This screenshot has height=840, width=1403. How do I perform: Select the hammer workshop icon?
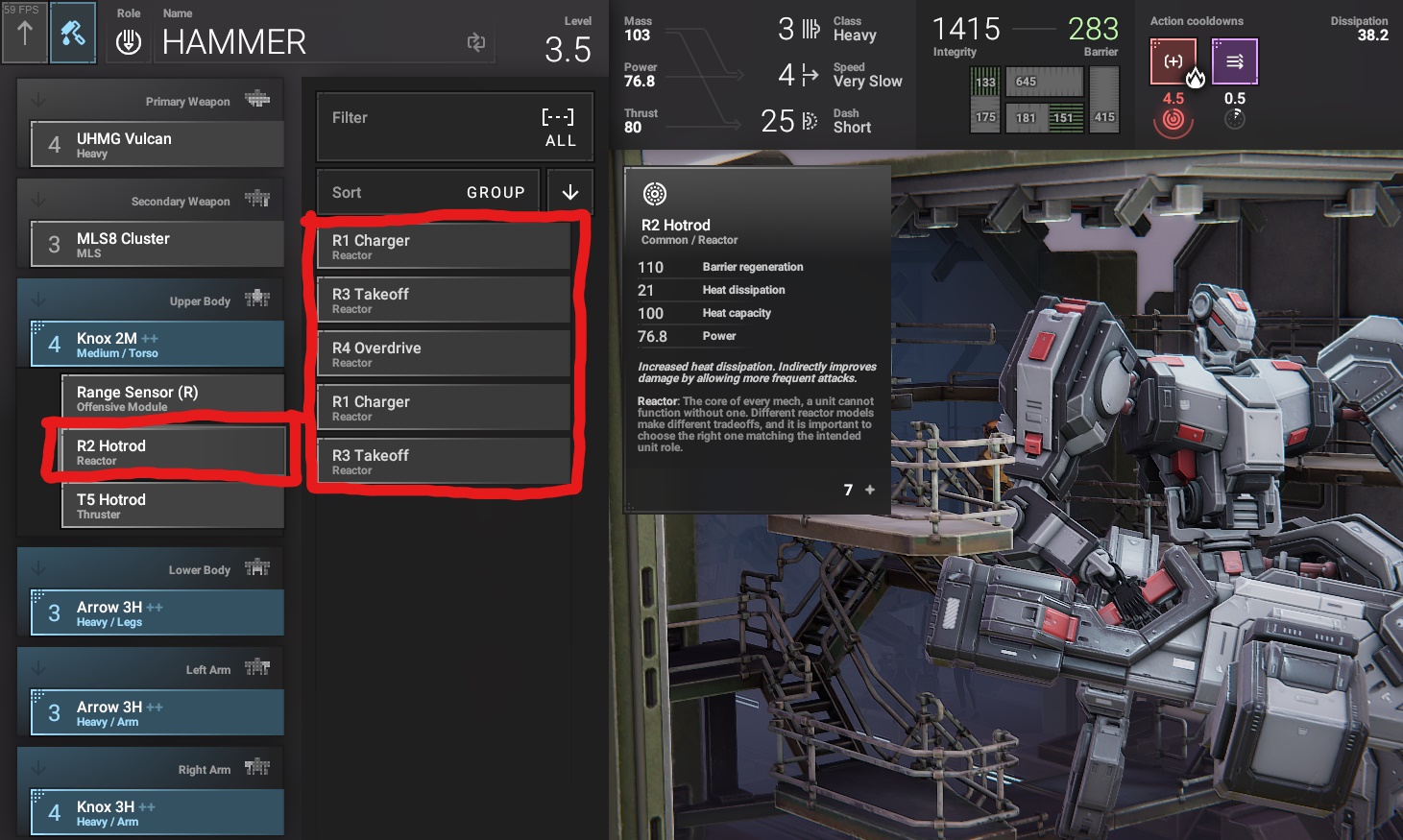(73, 33)
